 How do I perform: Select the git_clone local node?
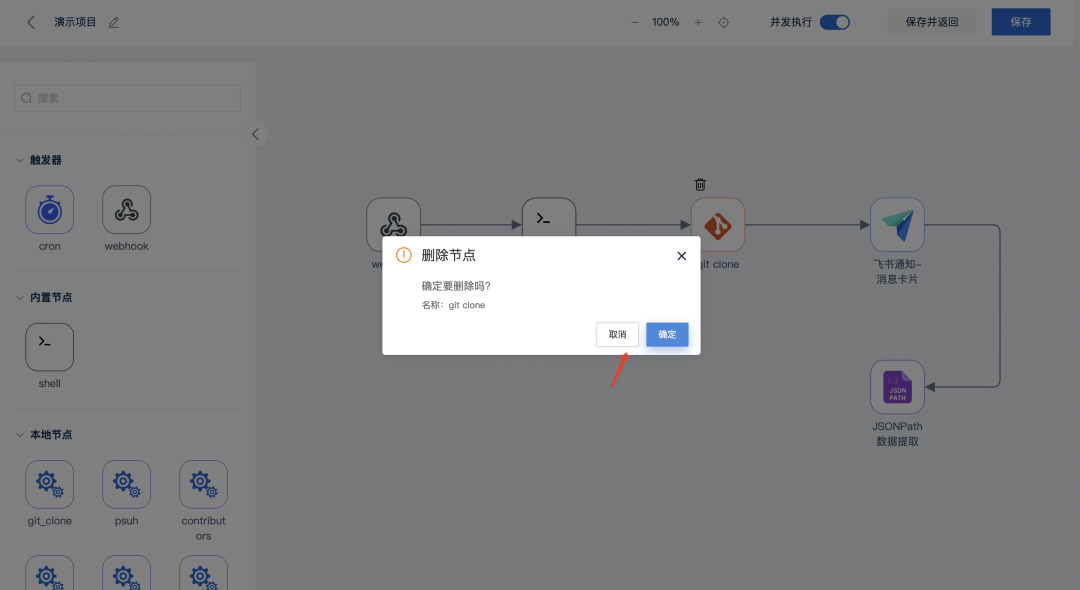pyautogui.click(x=50, y=484)
